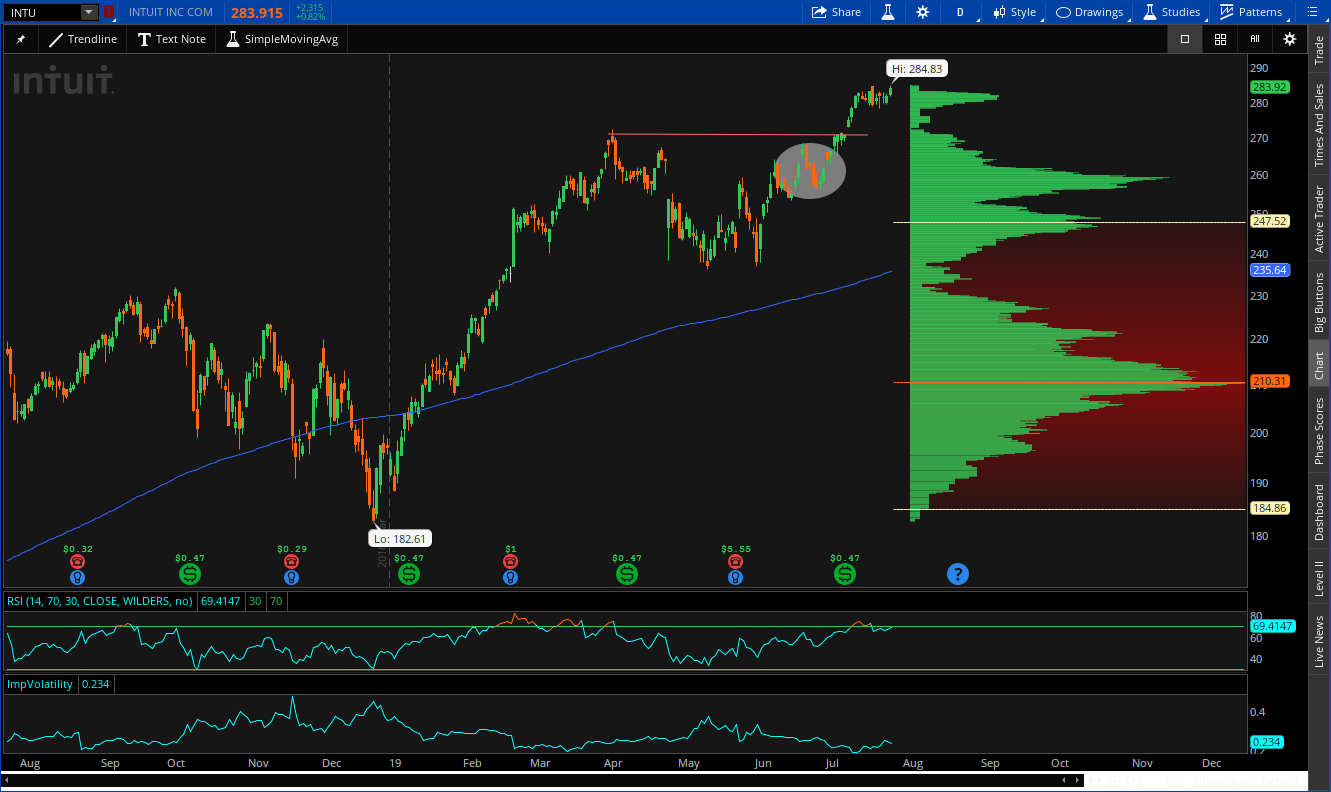
Task: Open the D timeframe selector
Action: point(960,12)
